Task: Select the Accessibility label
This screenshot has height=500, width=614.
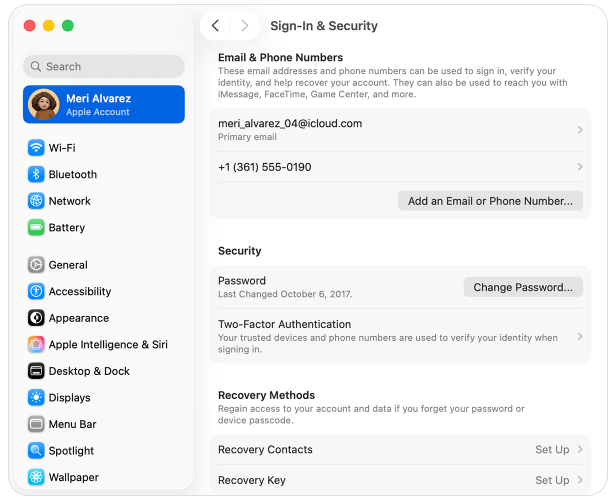Action: [80, 291]
